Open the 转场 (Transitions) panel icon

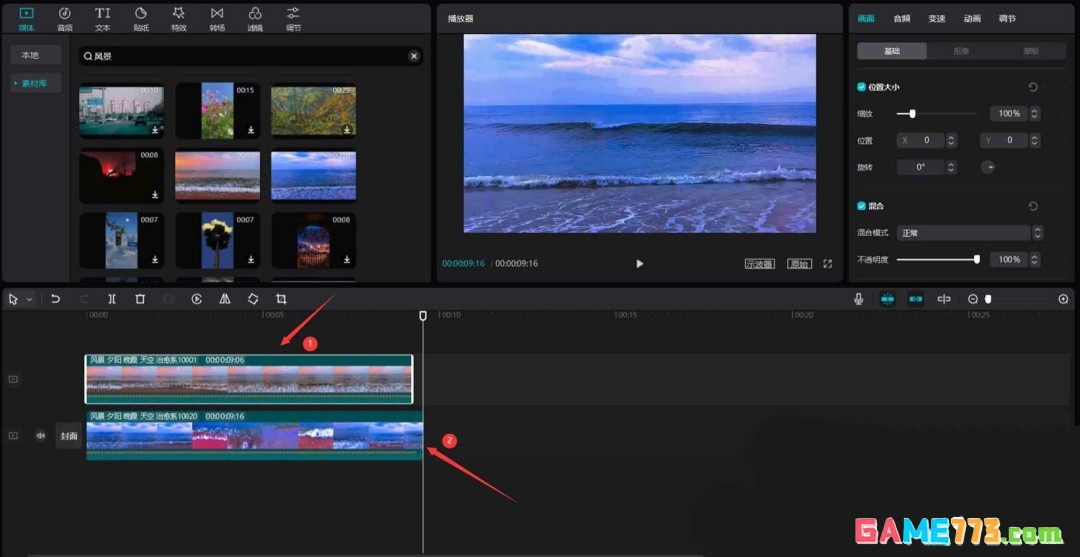[217, 17]
